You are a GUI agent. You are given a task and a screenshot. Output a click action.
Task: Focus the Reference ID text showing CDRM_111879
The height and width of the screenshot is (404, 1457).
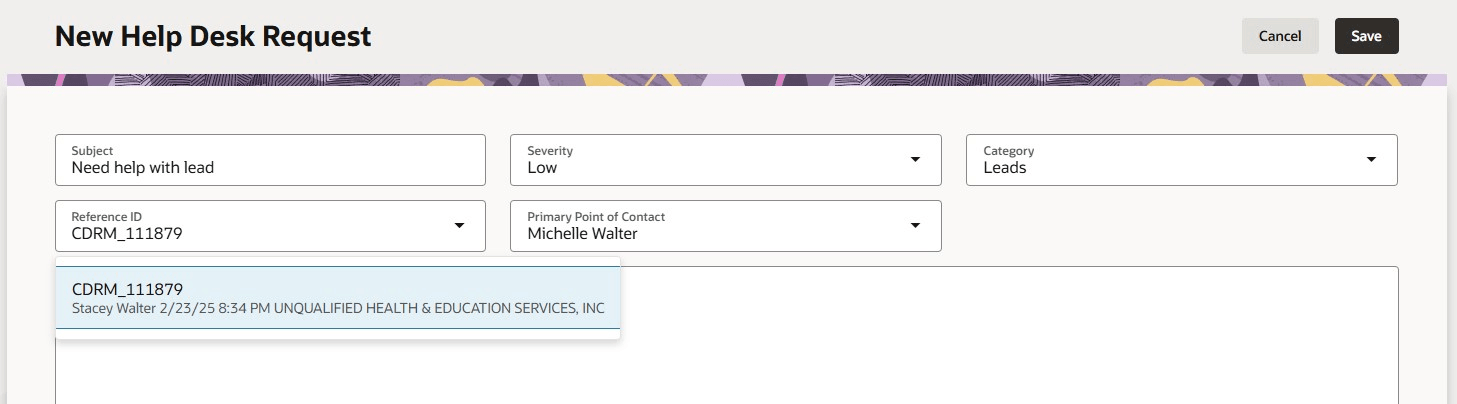[127, 234]
